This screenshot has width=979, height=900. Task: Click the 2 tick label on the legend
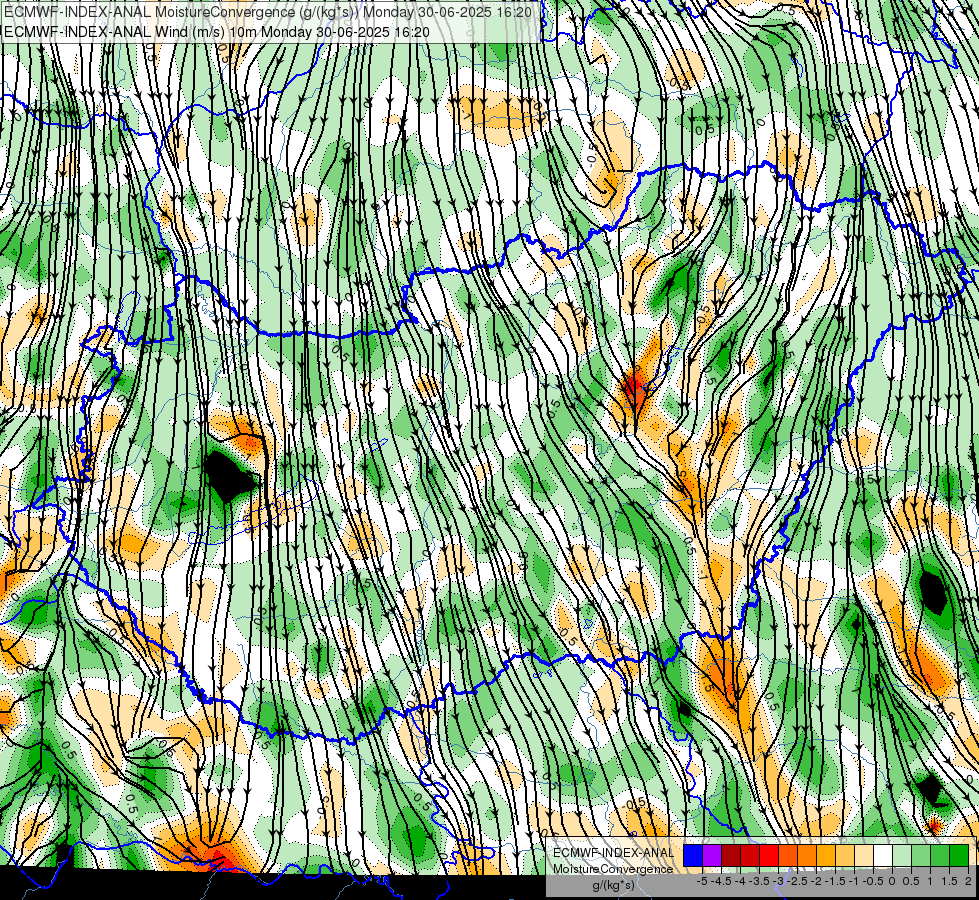click(x=968, y=881)
